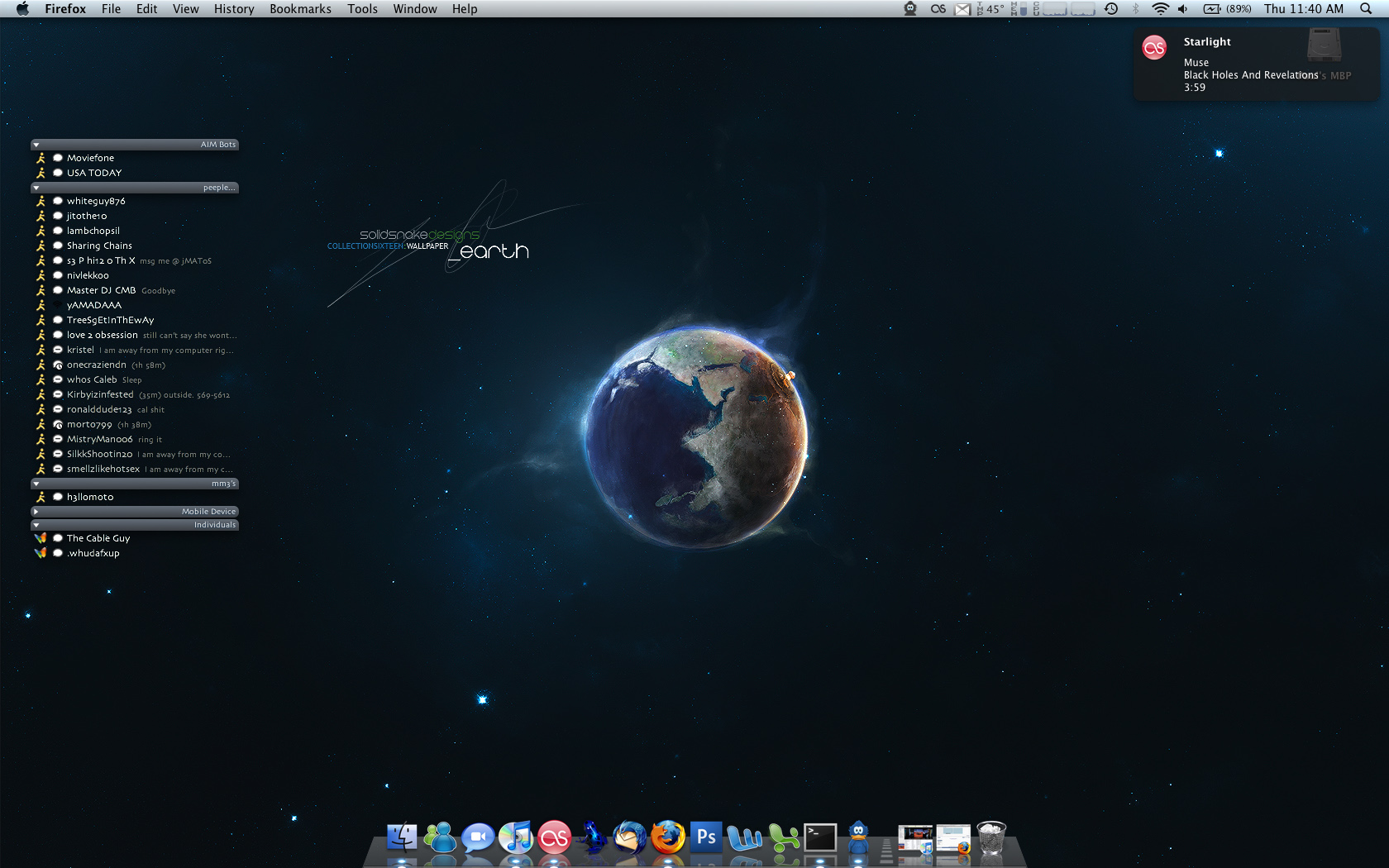Click the Bluetooth status icon
Screen dimensions: 1389x868
(1136, 8)
